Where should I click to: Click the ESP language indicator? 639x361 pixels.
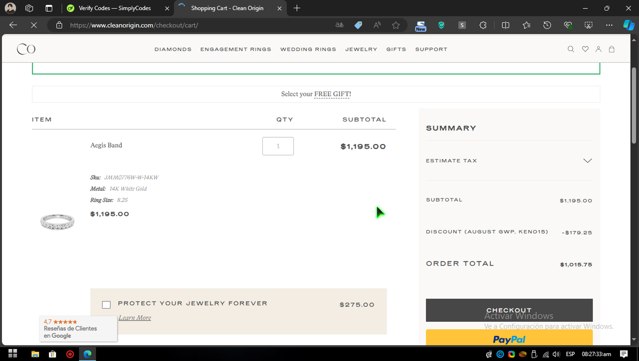[x=570, y=354]
